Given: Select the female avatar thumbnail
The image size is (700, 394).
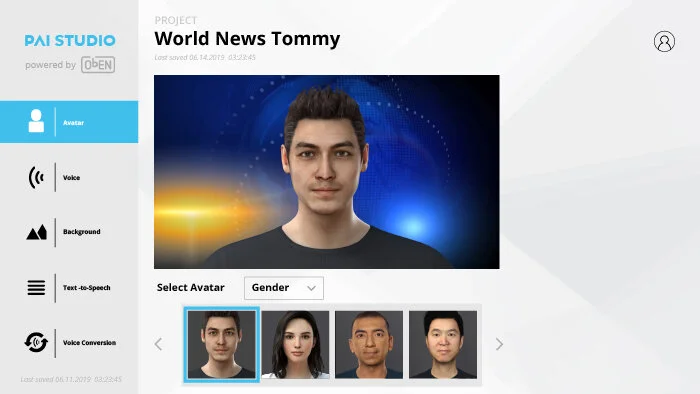Looking at the screenshot, I should [295, 344].
